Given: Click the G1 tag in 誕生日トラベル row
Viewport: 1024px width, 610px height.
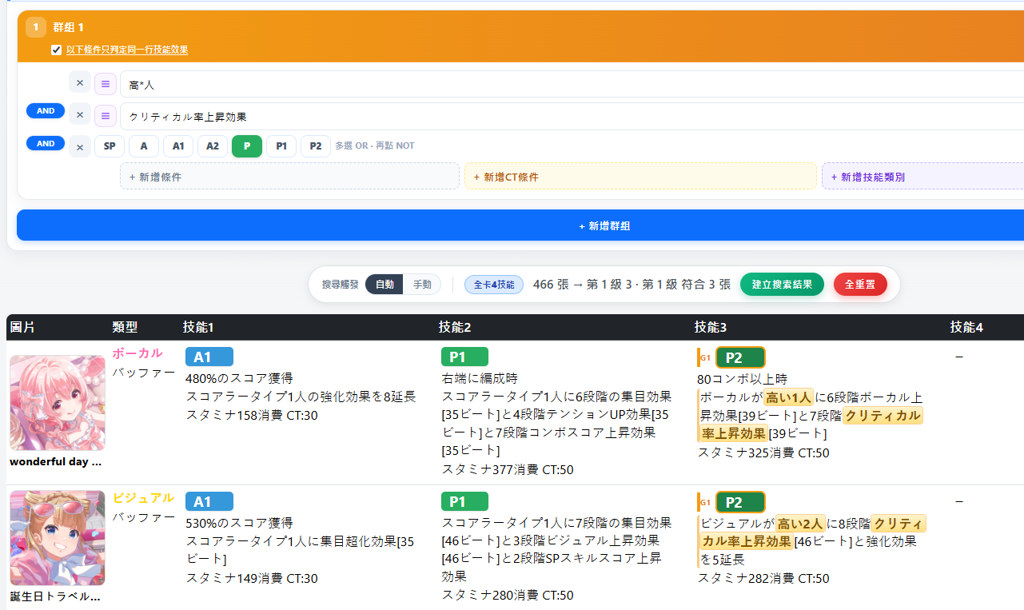Looking at the screenshot, I should click(705, 502).
